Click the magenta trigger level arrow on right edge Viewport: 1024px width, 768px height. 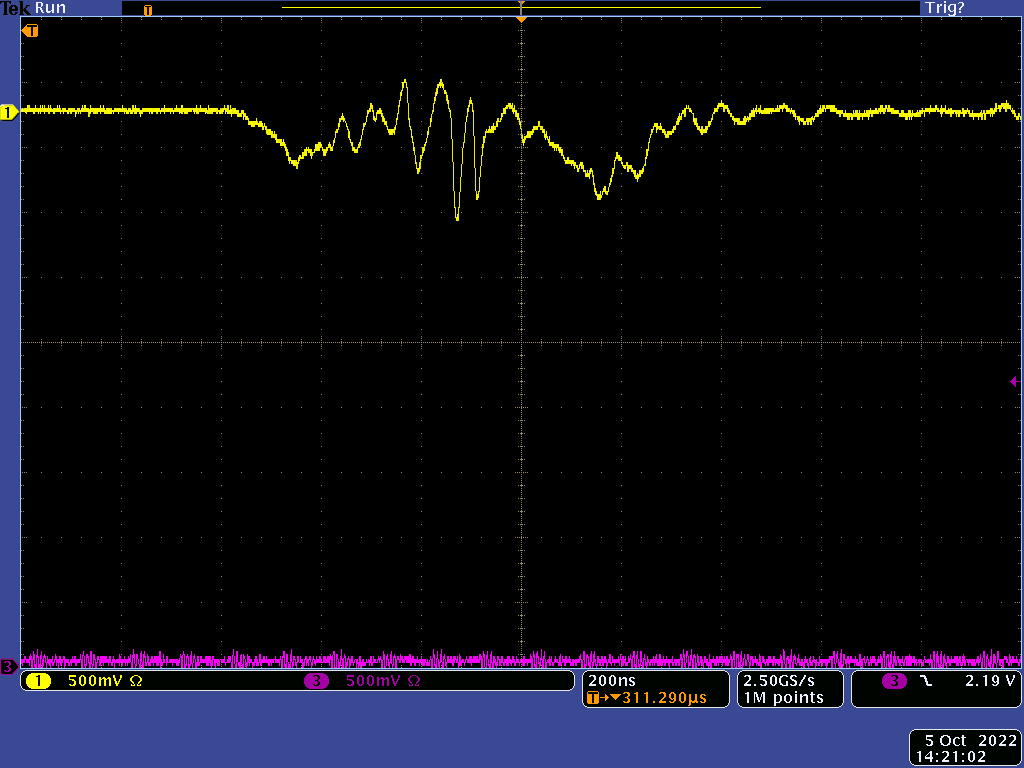tap(1015, 381)
